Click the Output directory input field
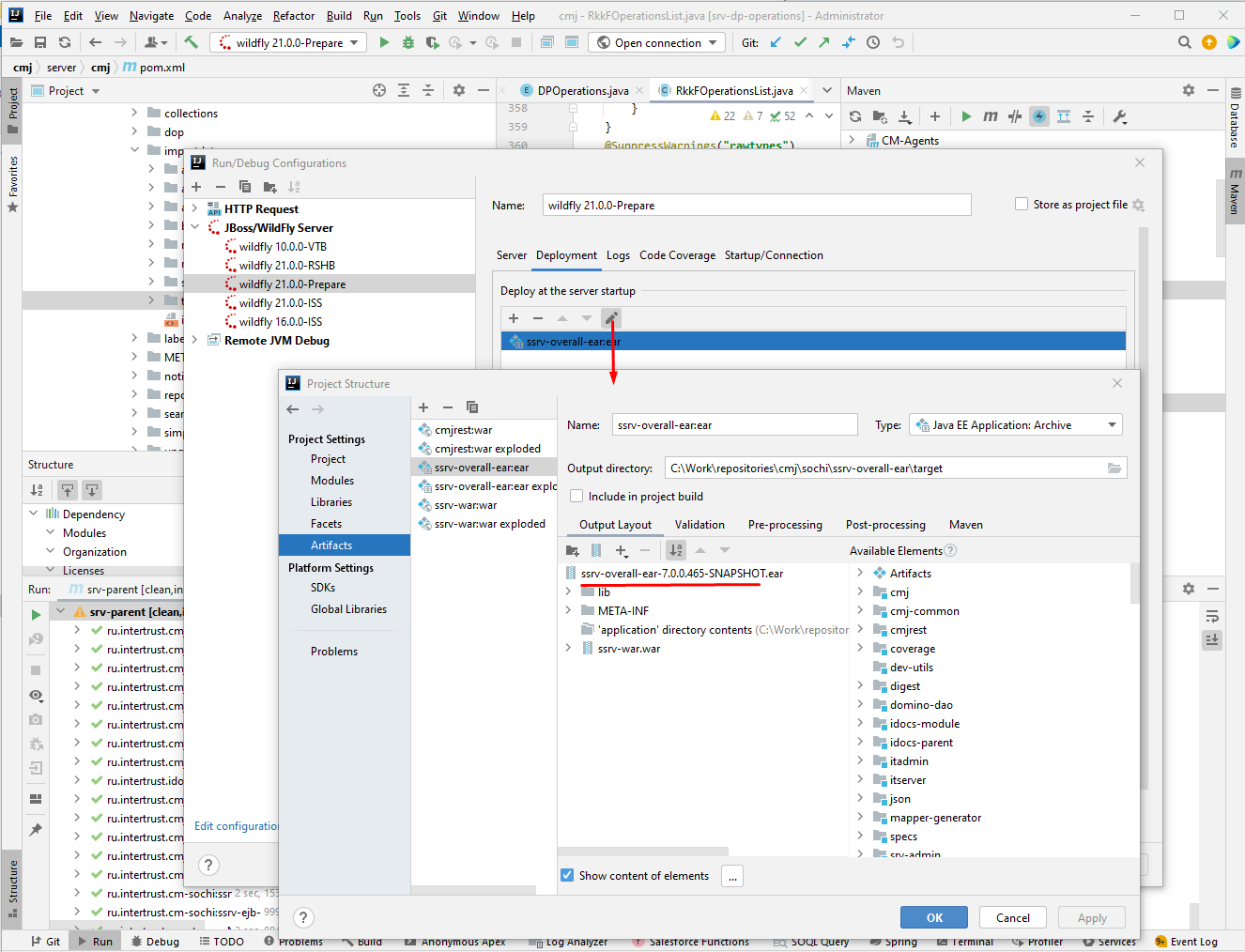The image size is (1245, 952). pos(884,468)
